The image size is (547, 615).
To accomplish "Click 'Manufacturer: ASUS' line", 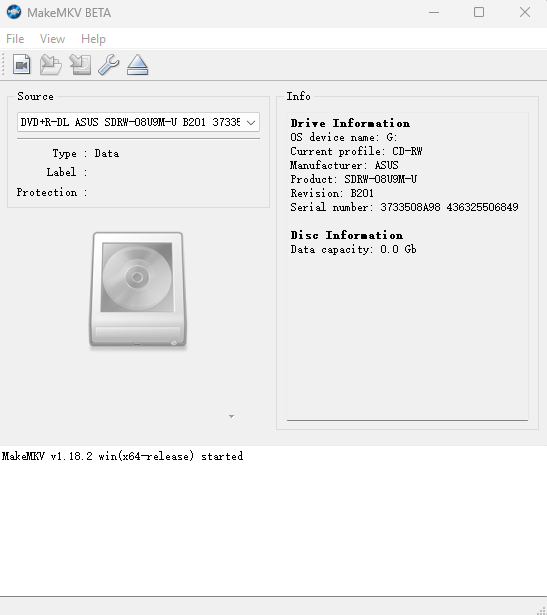I will [344, 165].
